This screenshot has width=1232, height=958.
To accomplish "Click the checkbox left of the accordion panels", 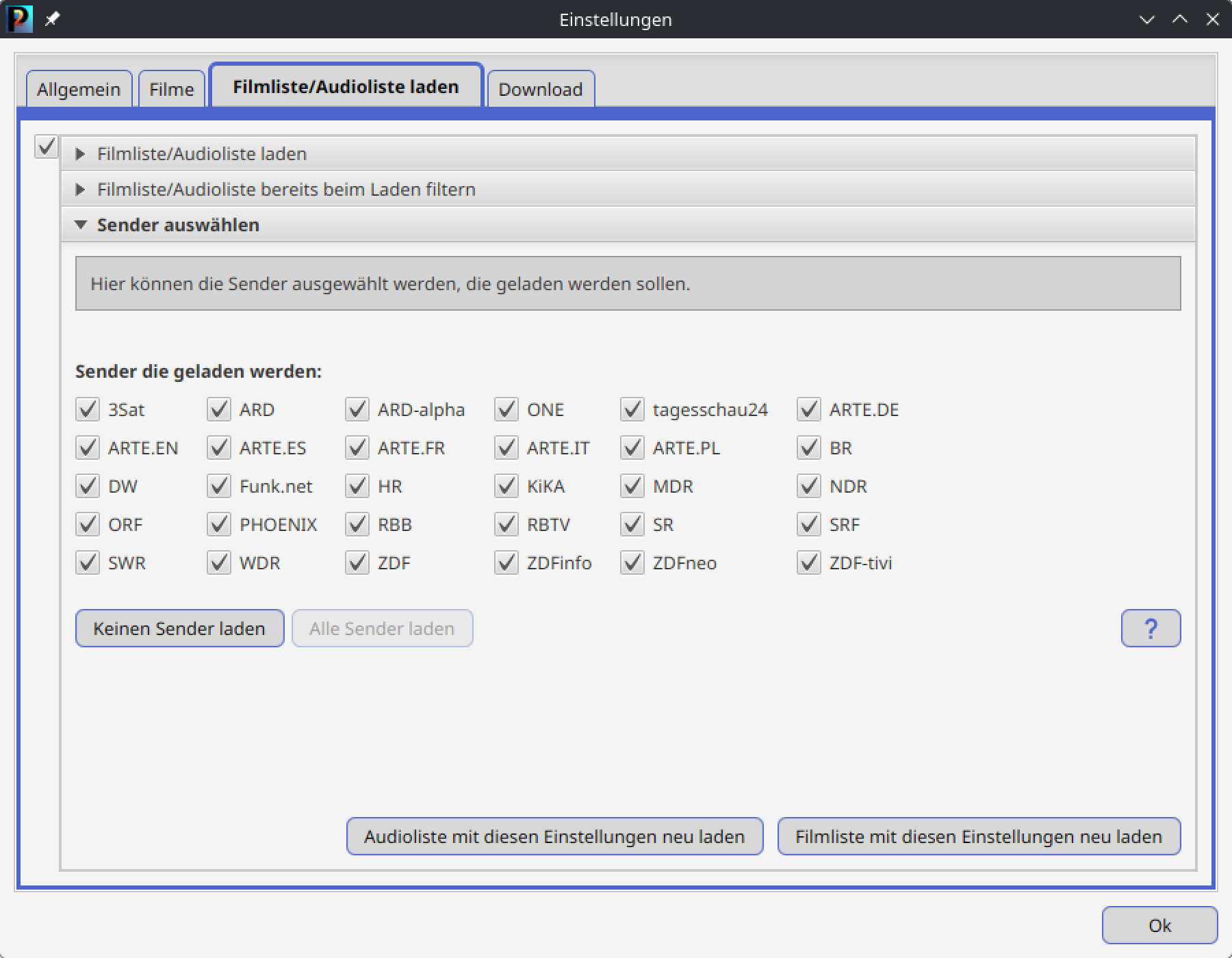I will (x=46, y=146).
